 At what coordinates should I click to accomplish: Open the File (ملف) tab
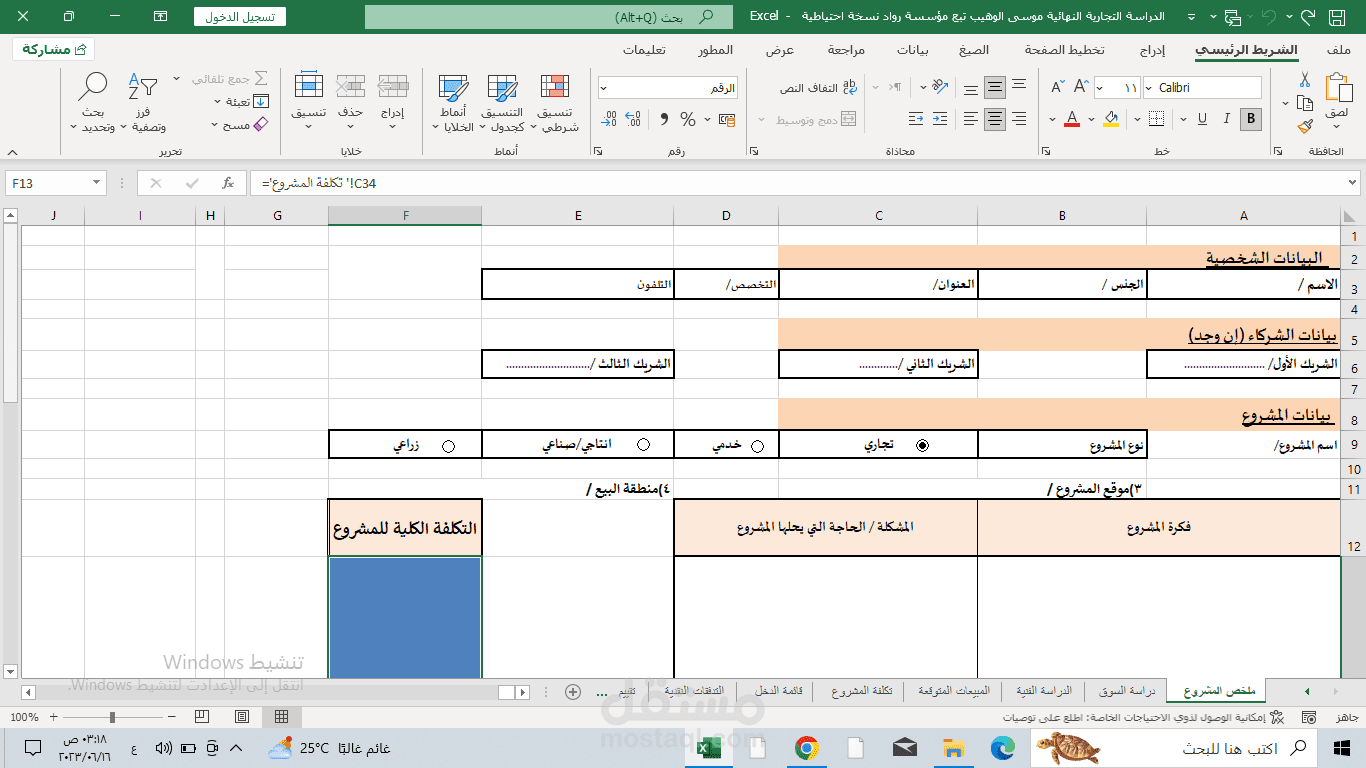1339,50
